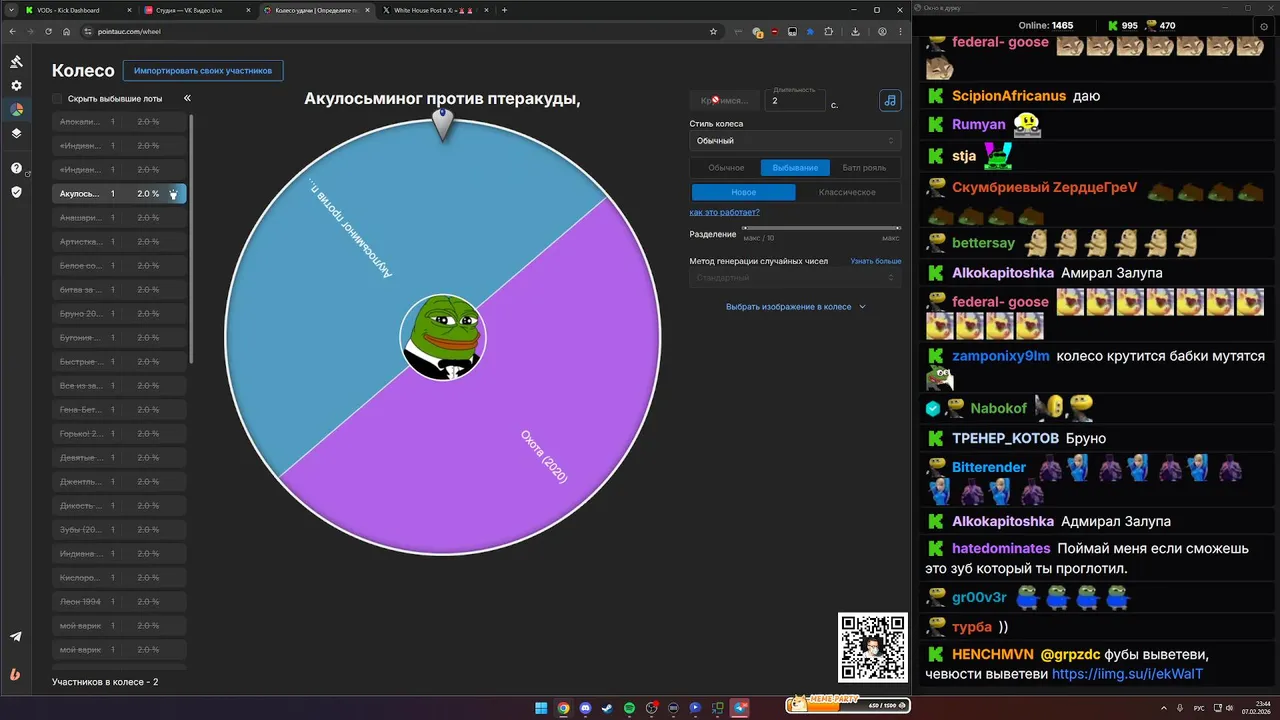This screenshot has height=720, width=1280.
Task: Open Windows Start menu
Action: [x=541, y=708]
